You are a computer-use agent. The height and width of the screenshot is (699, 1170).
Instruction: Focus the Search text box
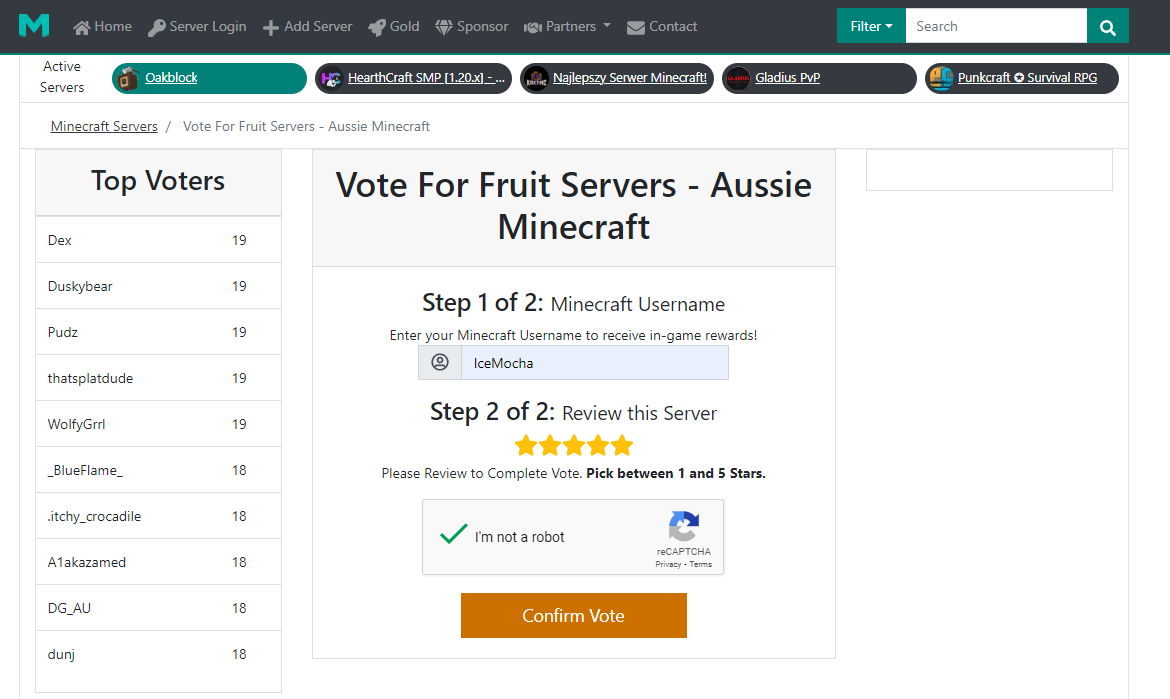tap(995, 27)
